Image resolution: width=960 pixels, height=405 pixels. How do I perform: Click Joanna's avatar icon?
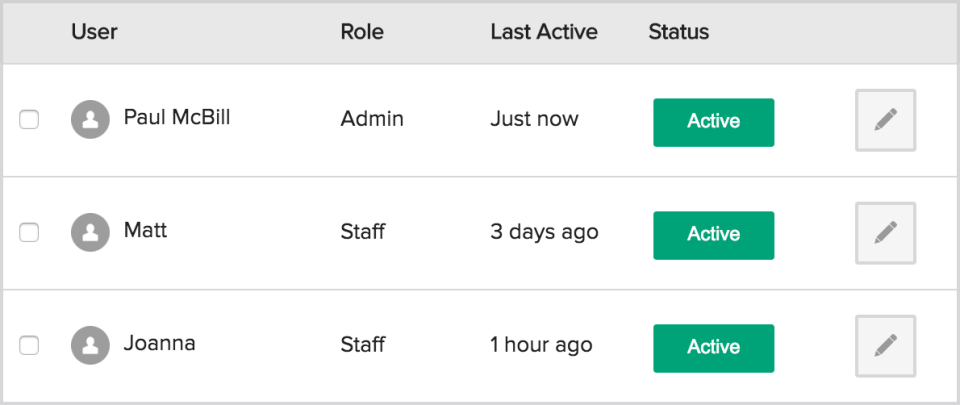(x=90, y=346)
